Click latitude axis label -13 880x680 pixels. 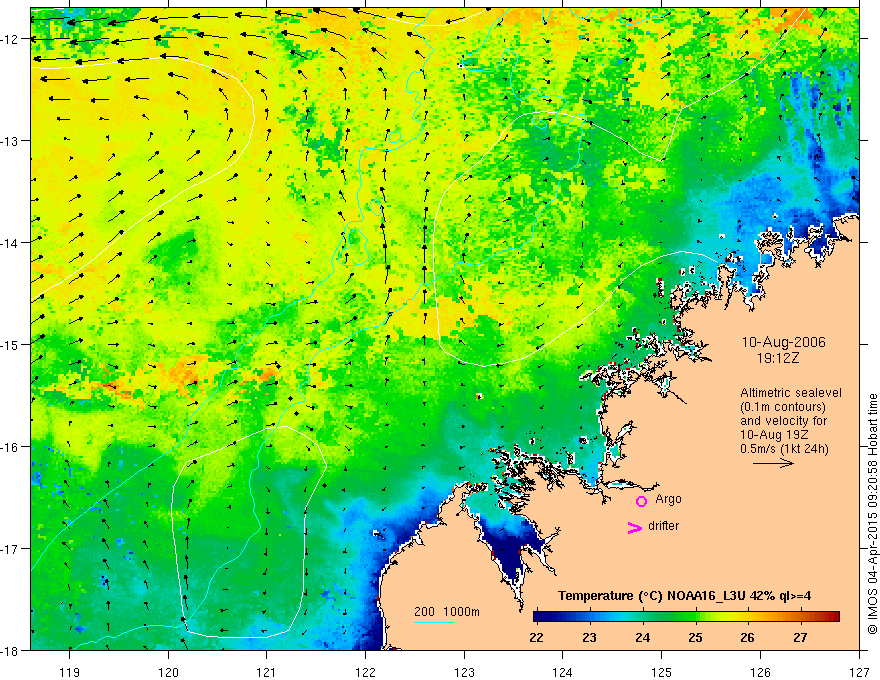(10, 141)
